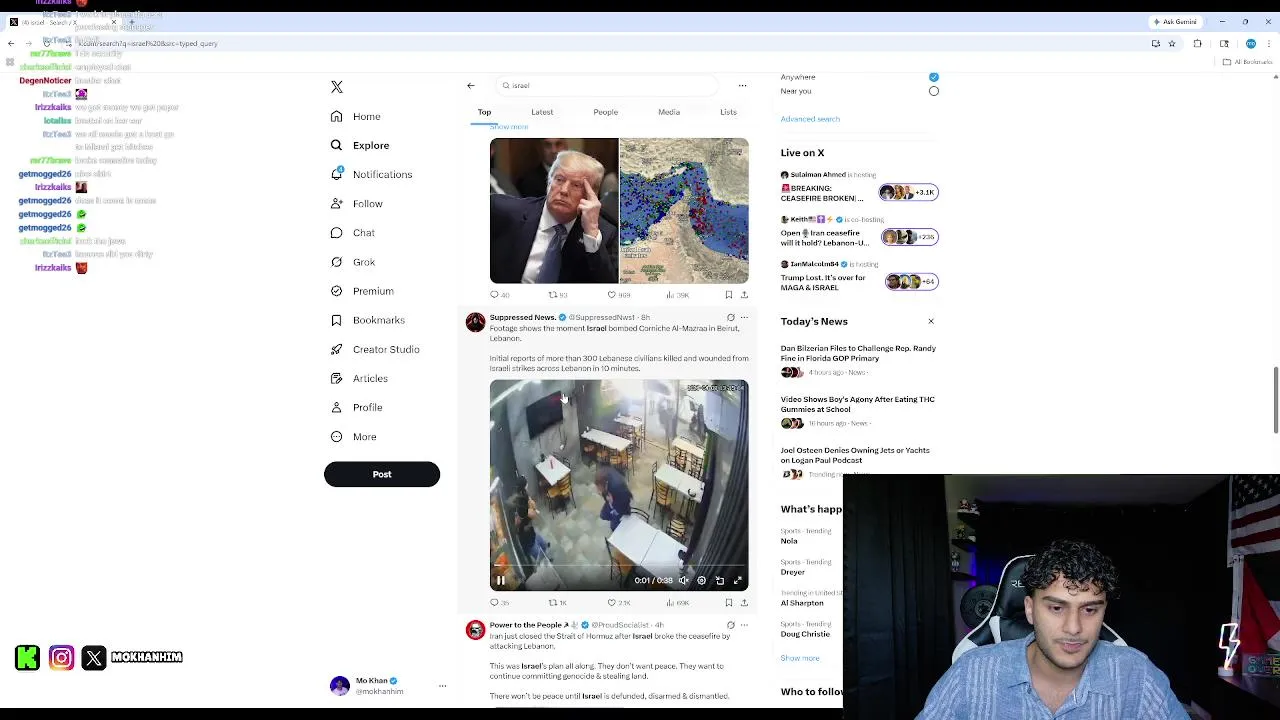Viewport: 1280px width, 720px height.
Task: Open video settings gear
Action: [701, 580]
